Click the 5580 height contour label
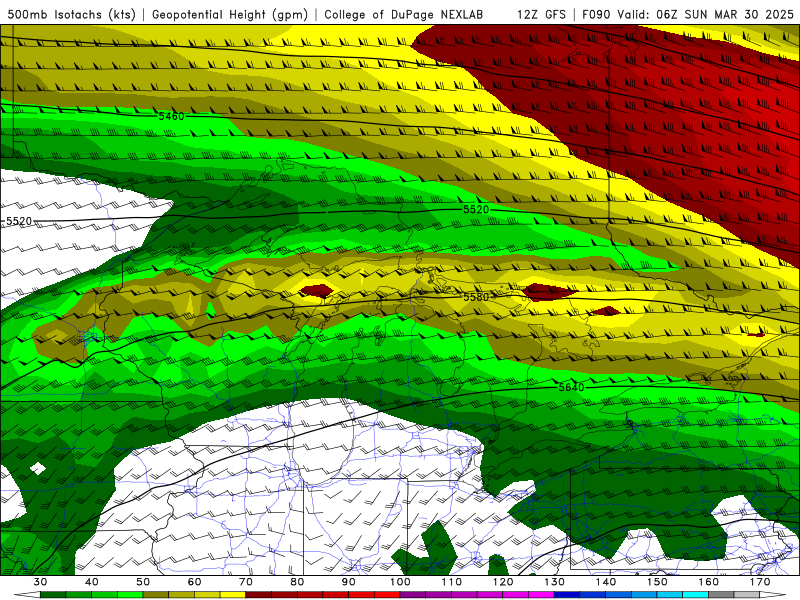Screen dimensions: 800x600 point(476,296)
